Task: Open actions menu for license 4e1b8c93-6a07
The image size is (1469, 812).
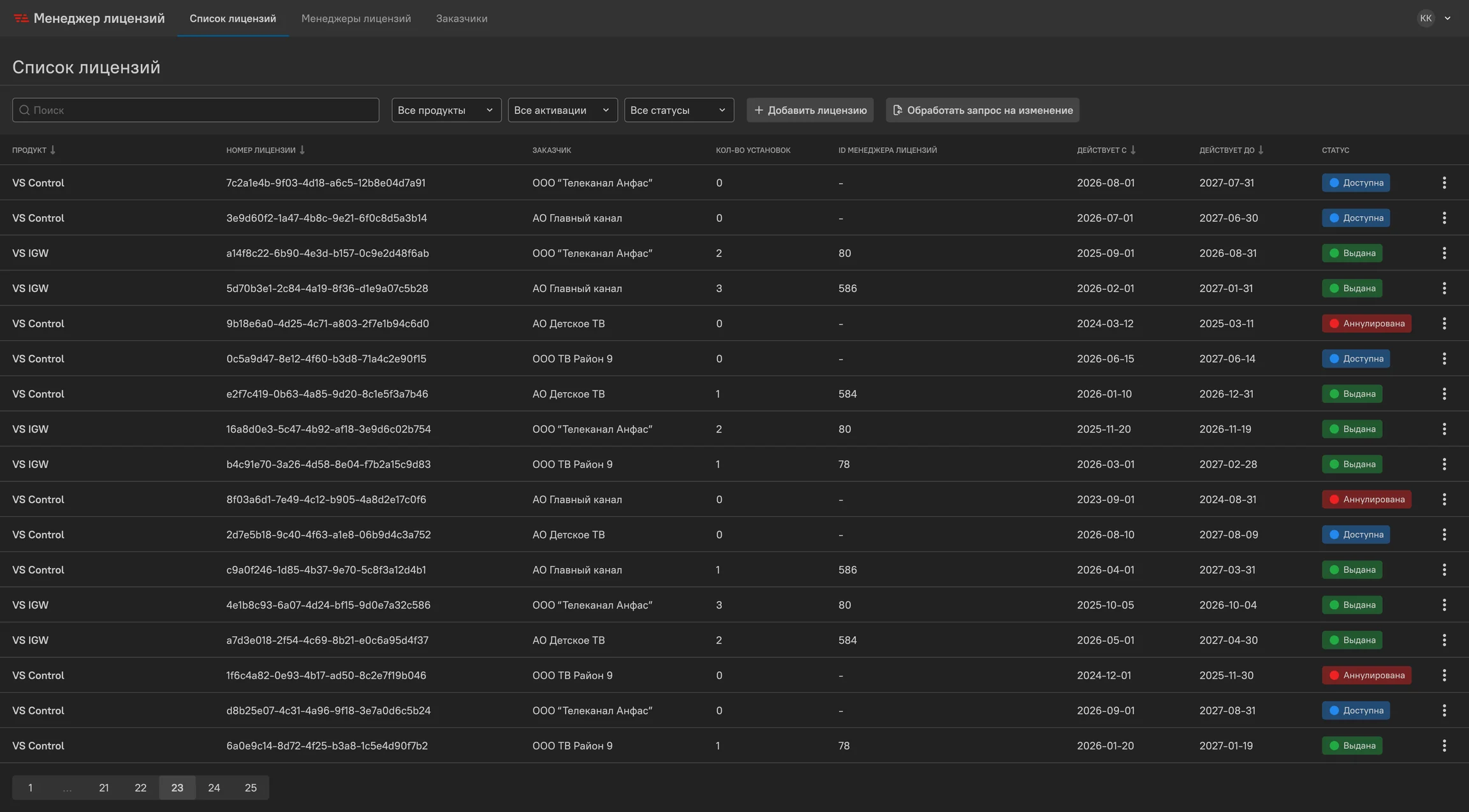Action: coord(1444,605)
